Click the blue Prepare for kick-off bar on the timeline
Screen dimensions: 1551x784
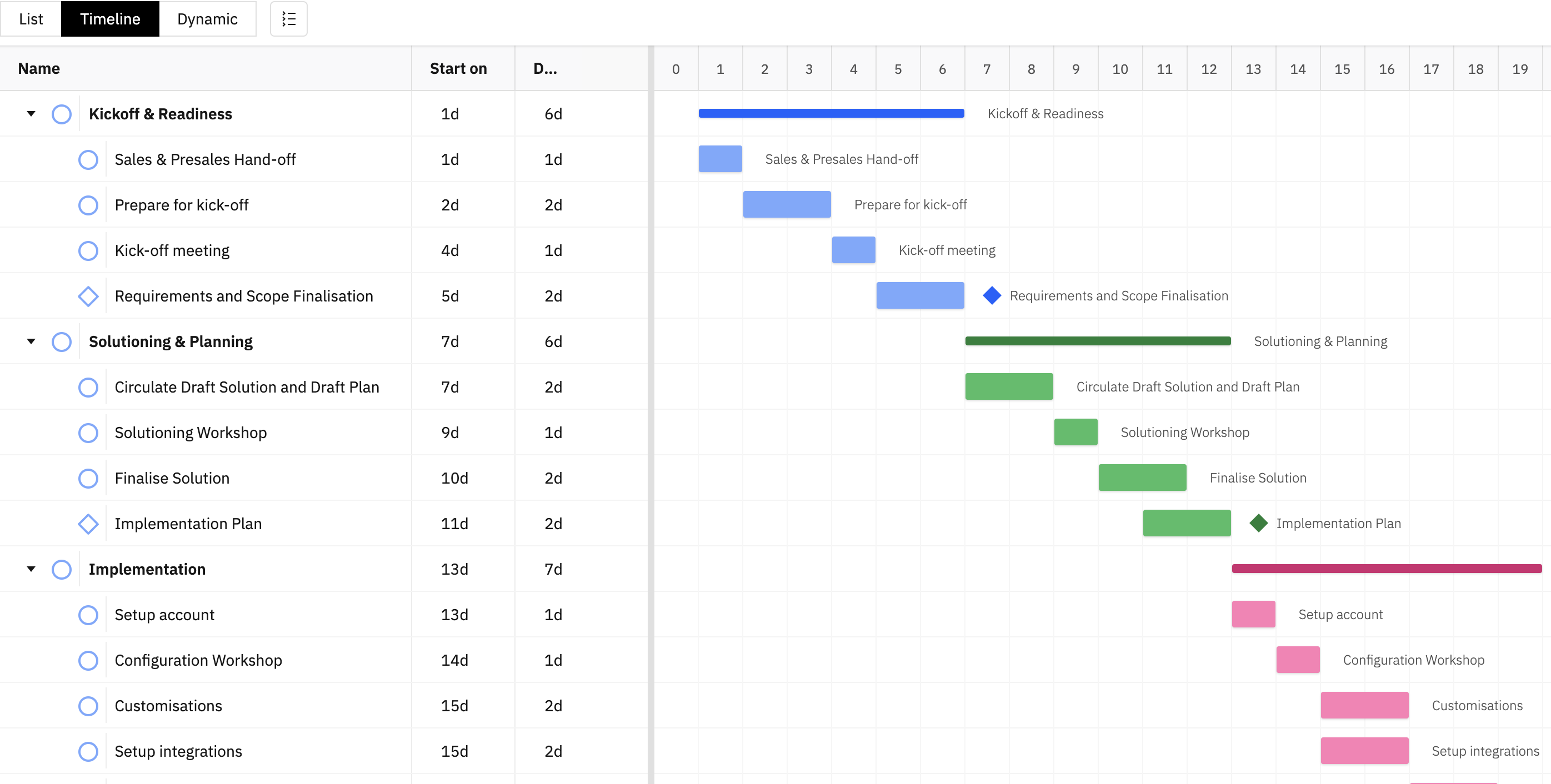[x=787, y=204]
